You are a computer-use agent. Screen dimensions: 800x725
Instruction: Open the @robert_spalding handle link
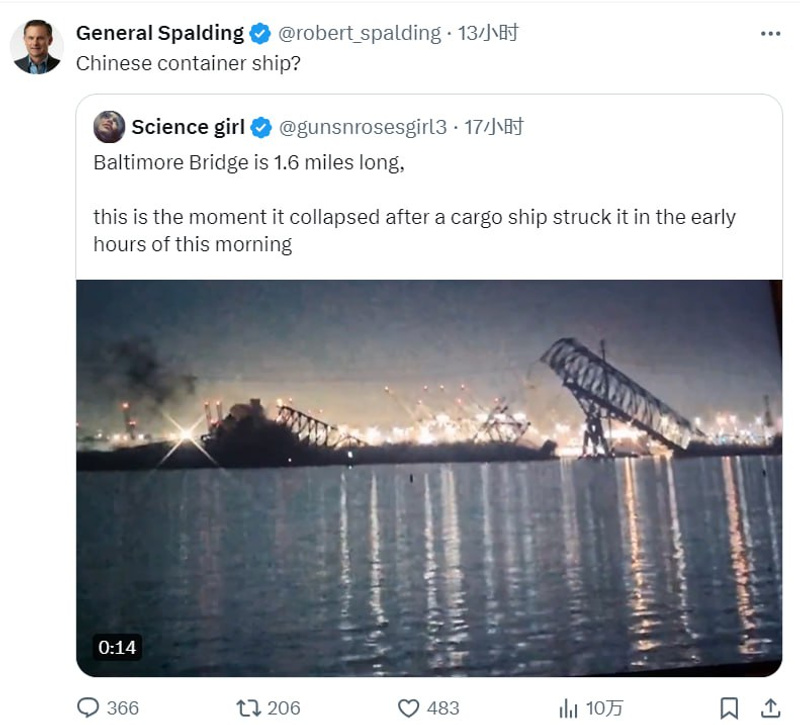pyautogui.click(x=358, y=33)
